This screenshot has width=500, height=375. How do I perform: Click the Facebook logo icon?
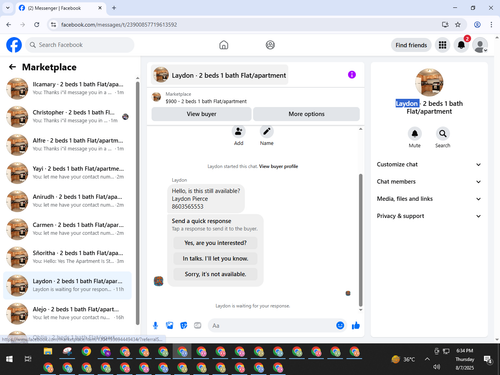point(14,45)
